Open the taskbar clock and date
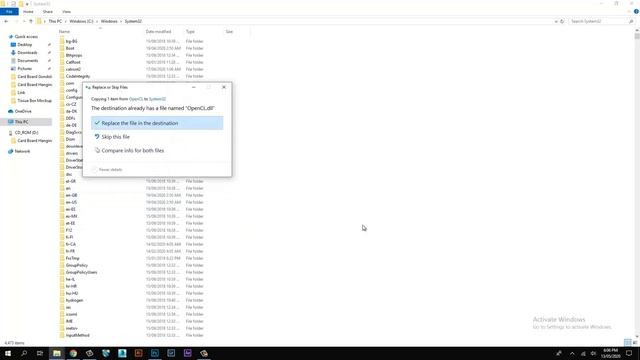 tap(610, 353)
